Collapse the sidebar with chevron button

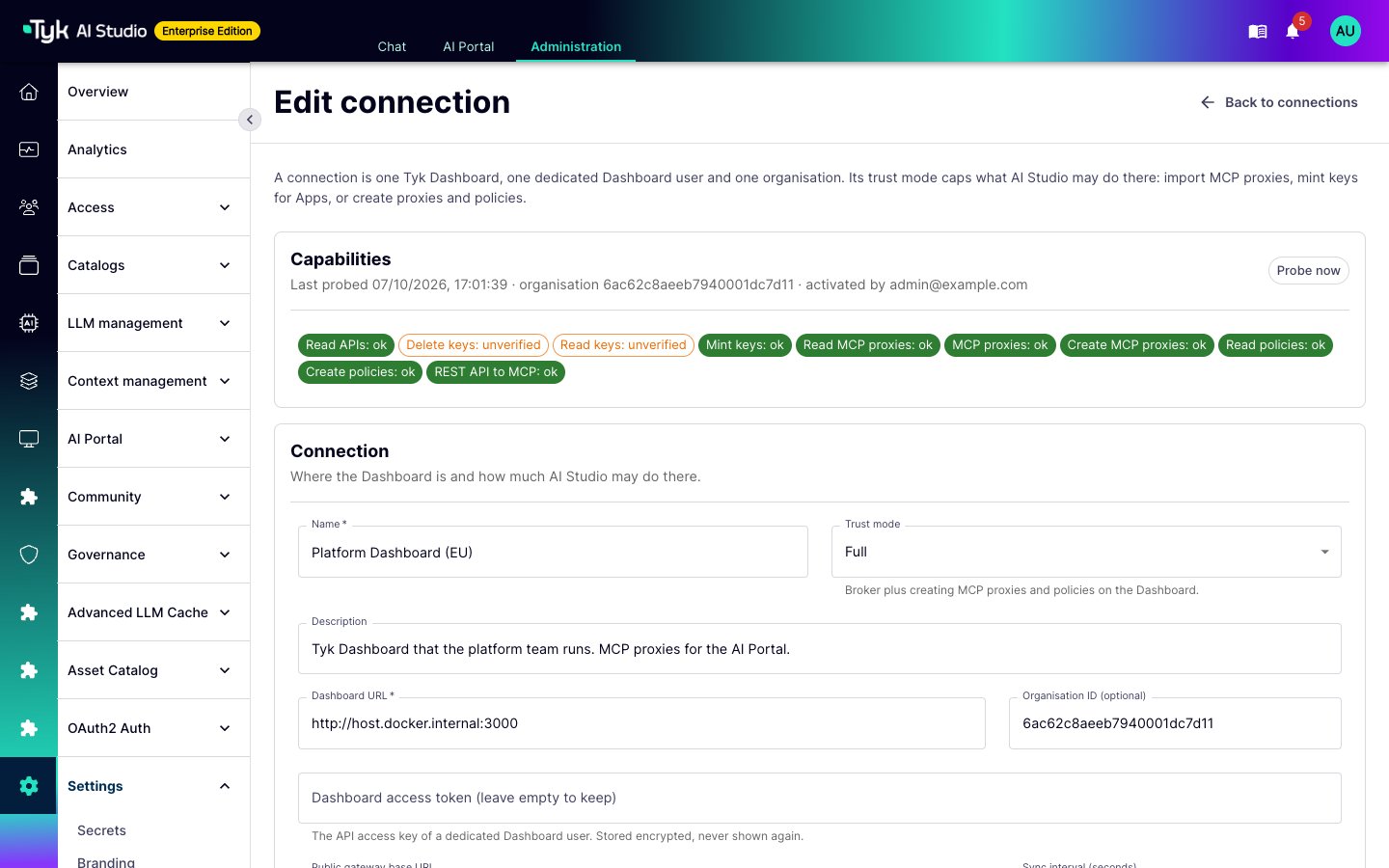(250, 120)
